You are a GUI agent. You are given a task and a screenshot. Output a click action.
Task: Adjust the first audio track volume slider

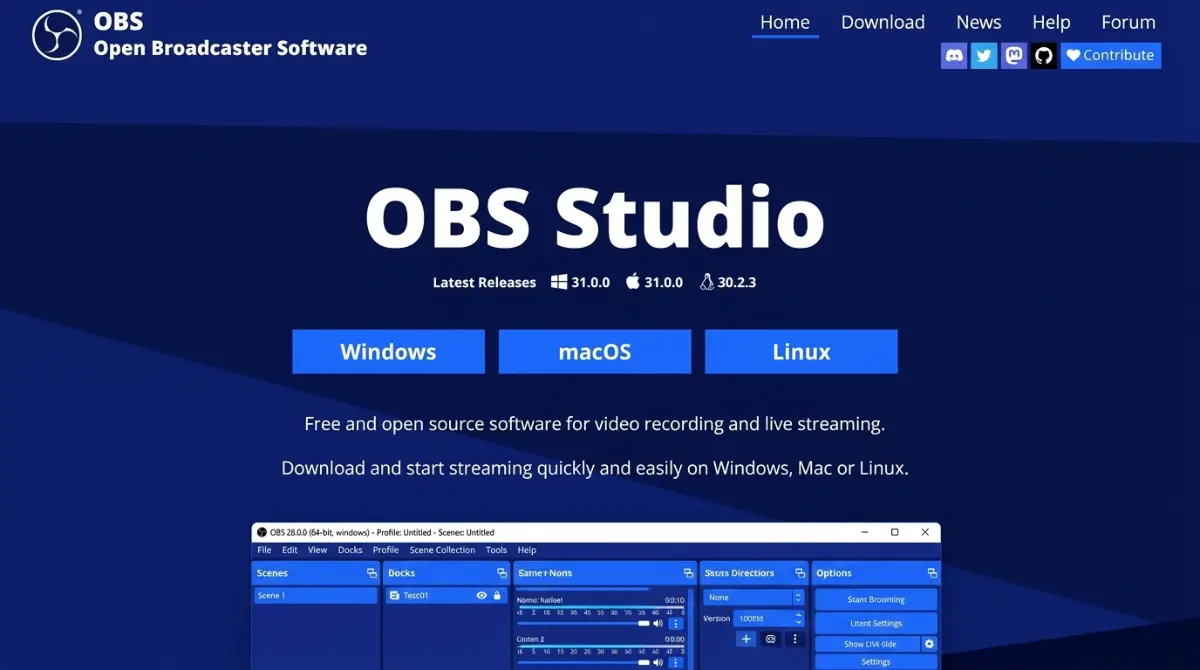[584, 623]
